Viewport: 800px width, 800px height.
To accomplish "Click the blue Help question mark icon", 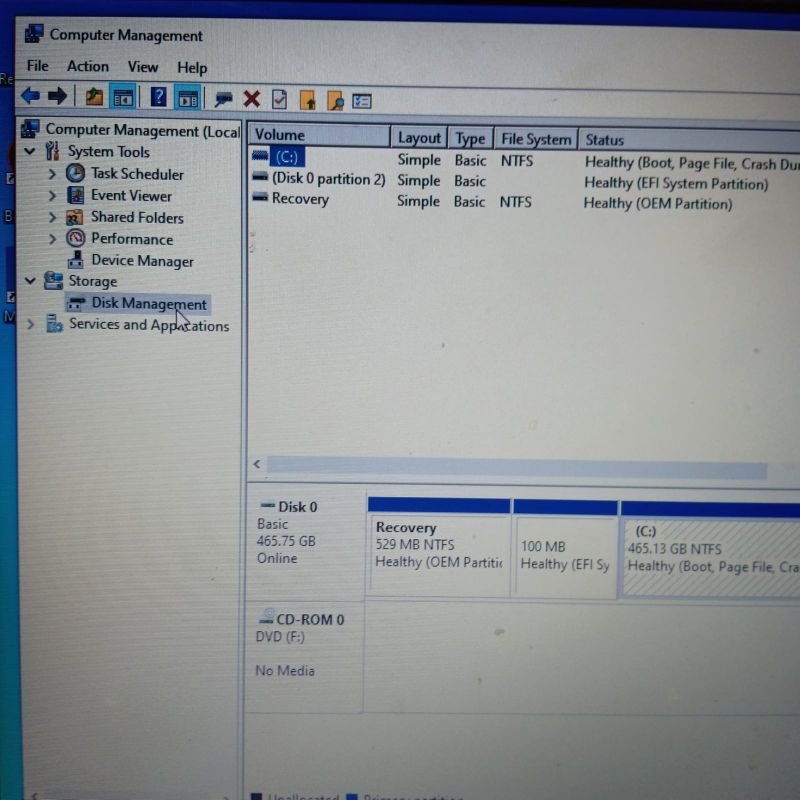I will point(158,97).
